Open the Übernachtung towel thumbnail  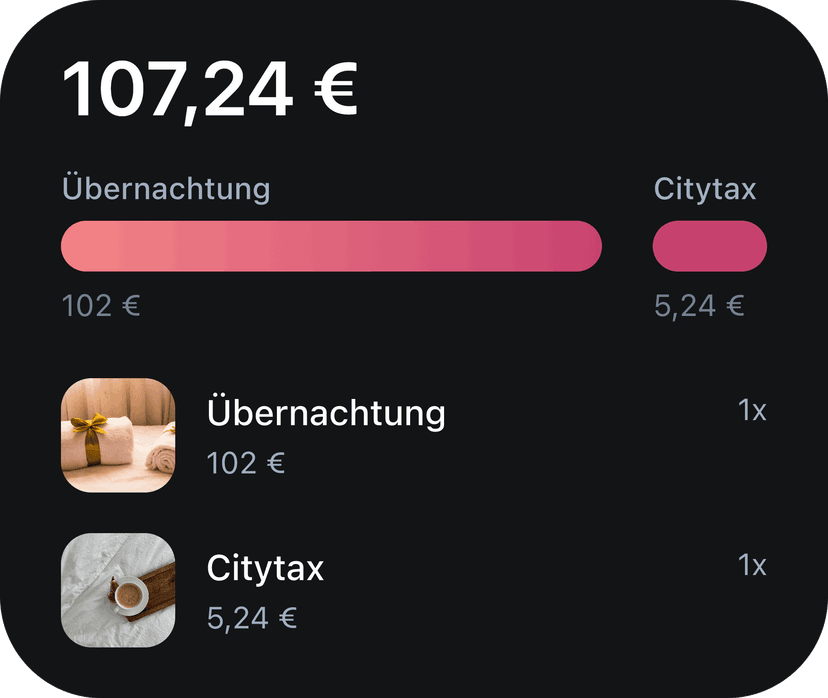pos(118,435)
